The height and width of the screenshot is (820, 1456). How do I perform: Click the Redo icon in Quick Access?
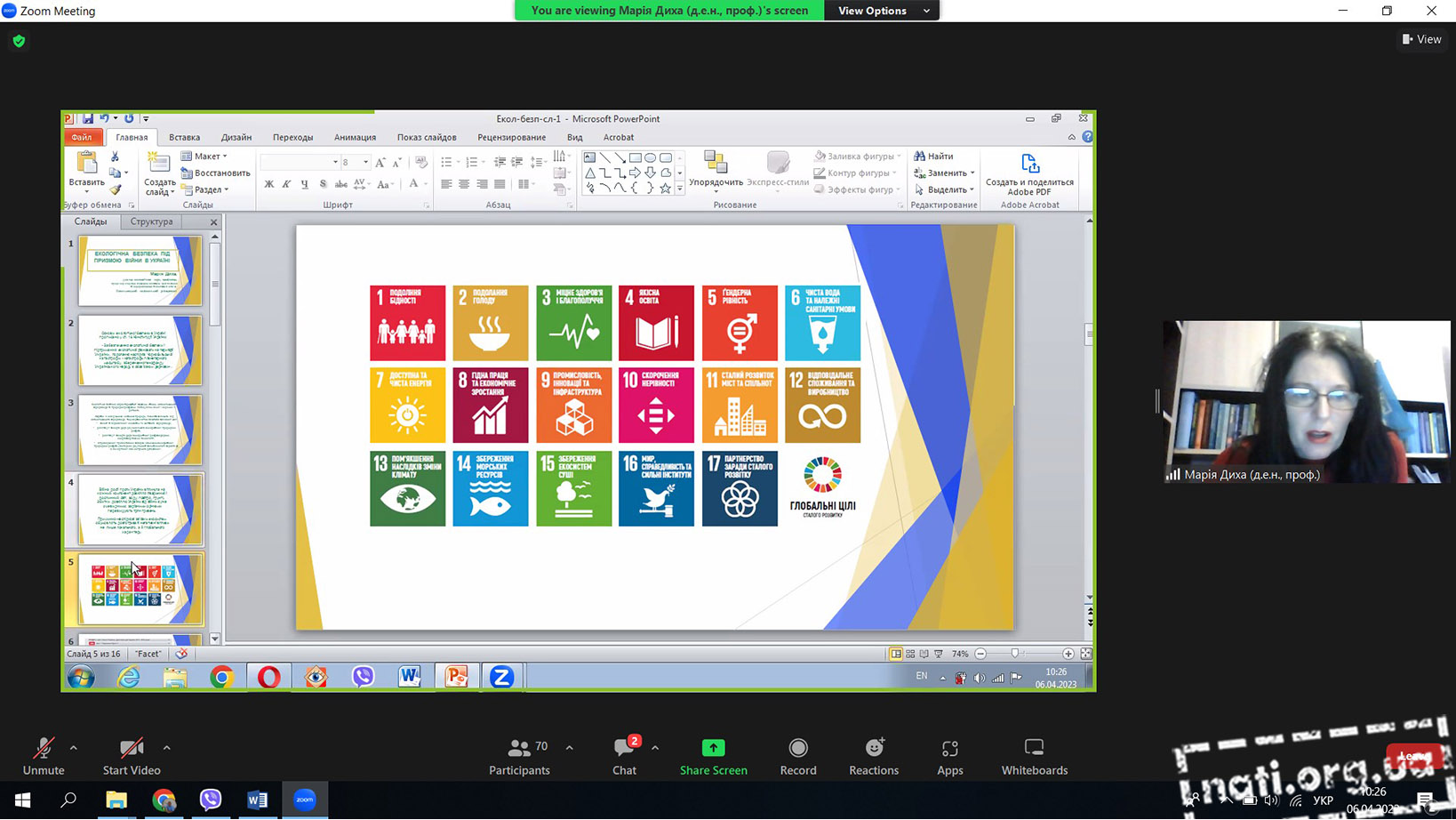coord(129,118)
